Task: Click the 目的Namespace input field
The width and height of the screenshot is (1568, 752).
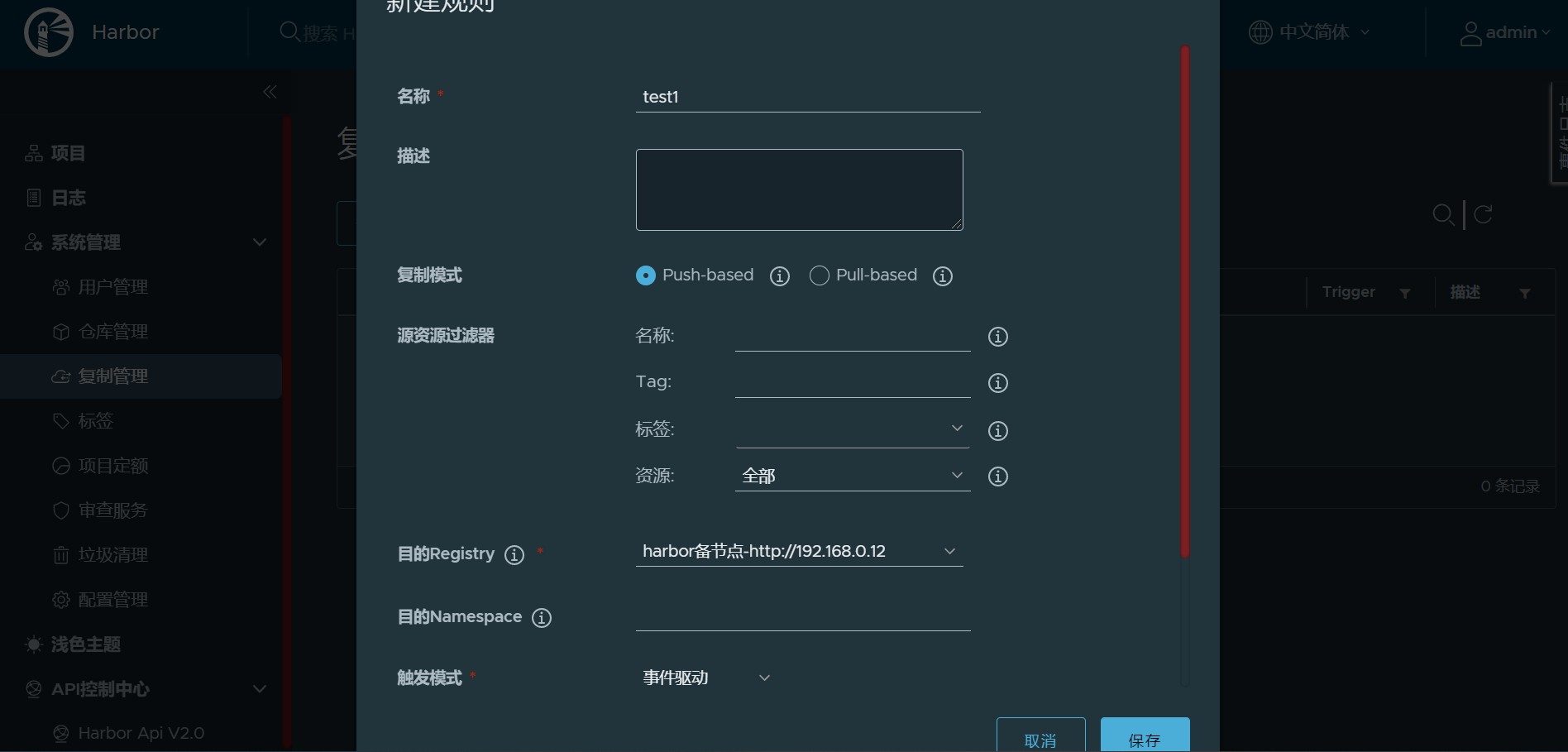Action: tap(803, 615)
